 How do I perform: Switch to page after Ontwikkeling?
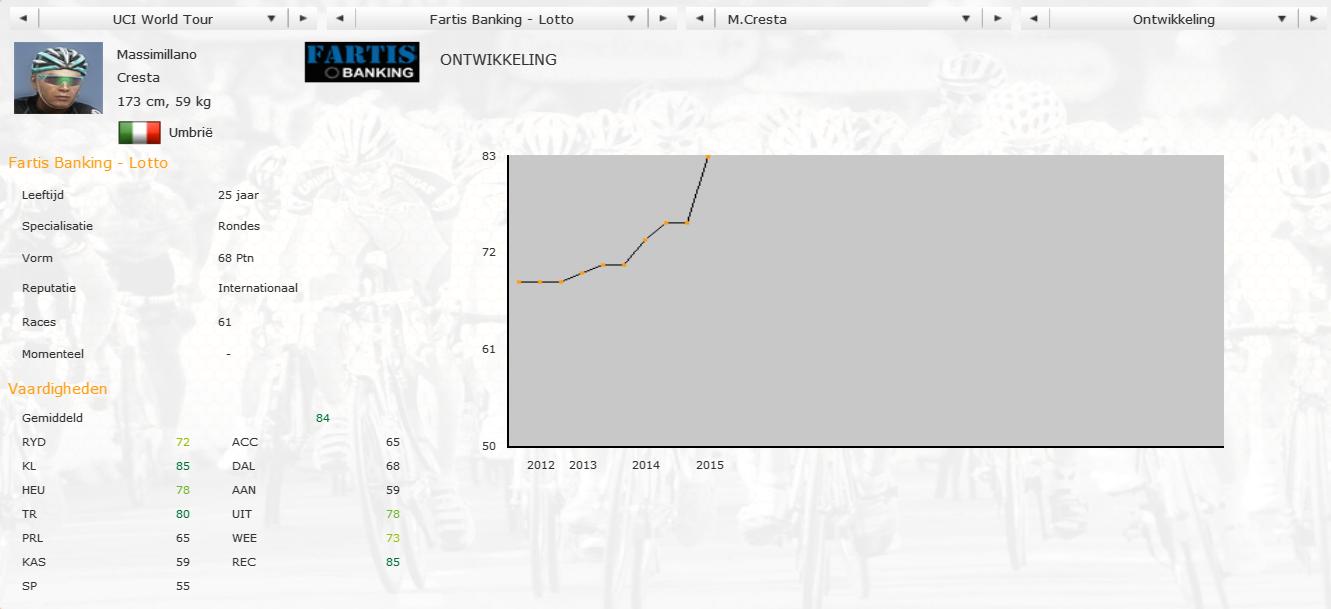(x=1313, y=19)
